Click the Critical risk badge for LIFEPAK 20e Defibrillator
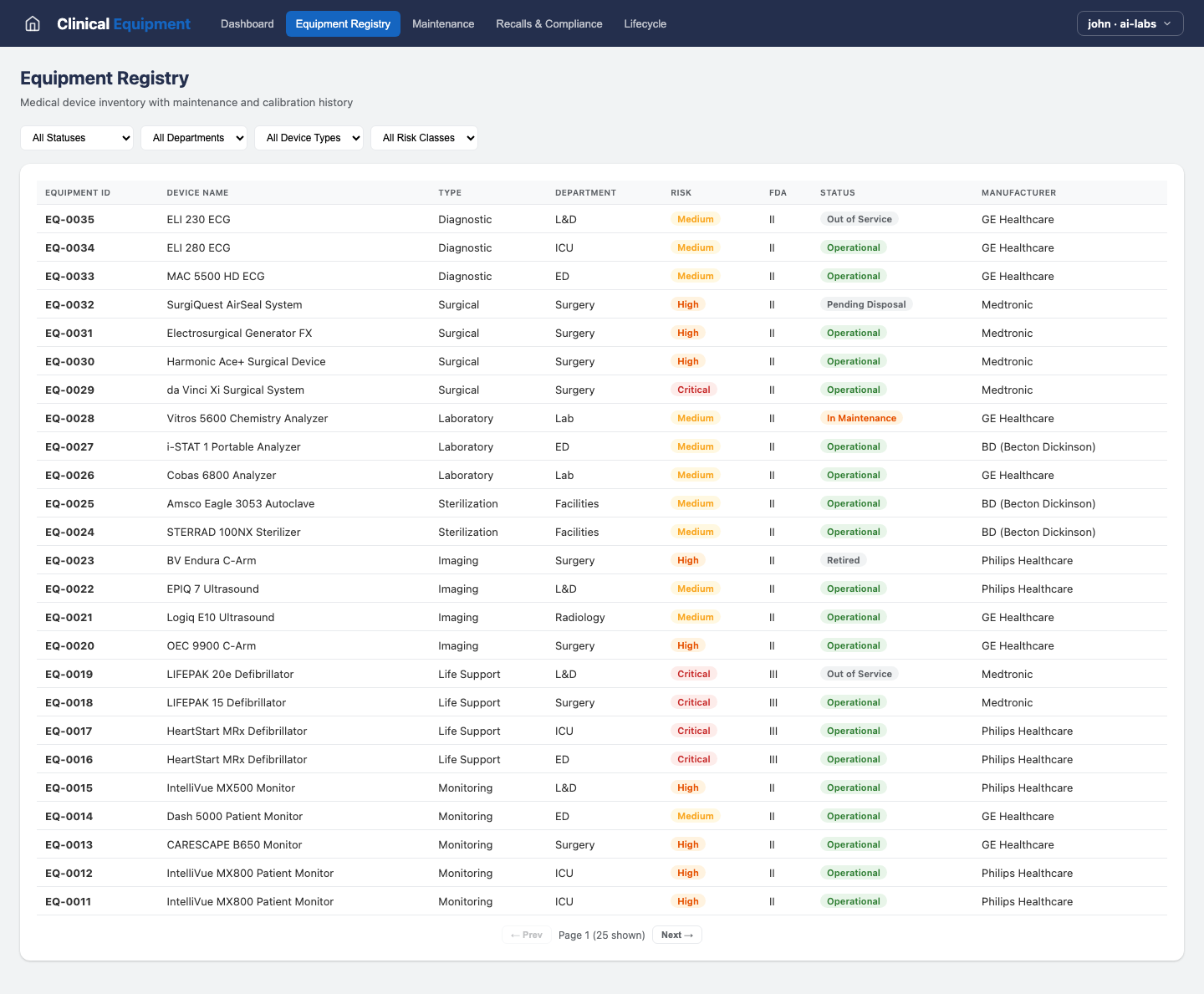Viewport: 1204px width, 994px height. pos(694,674)
